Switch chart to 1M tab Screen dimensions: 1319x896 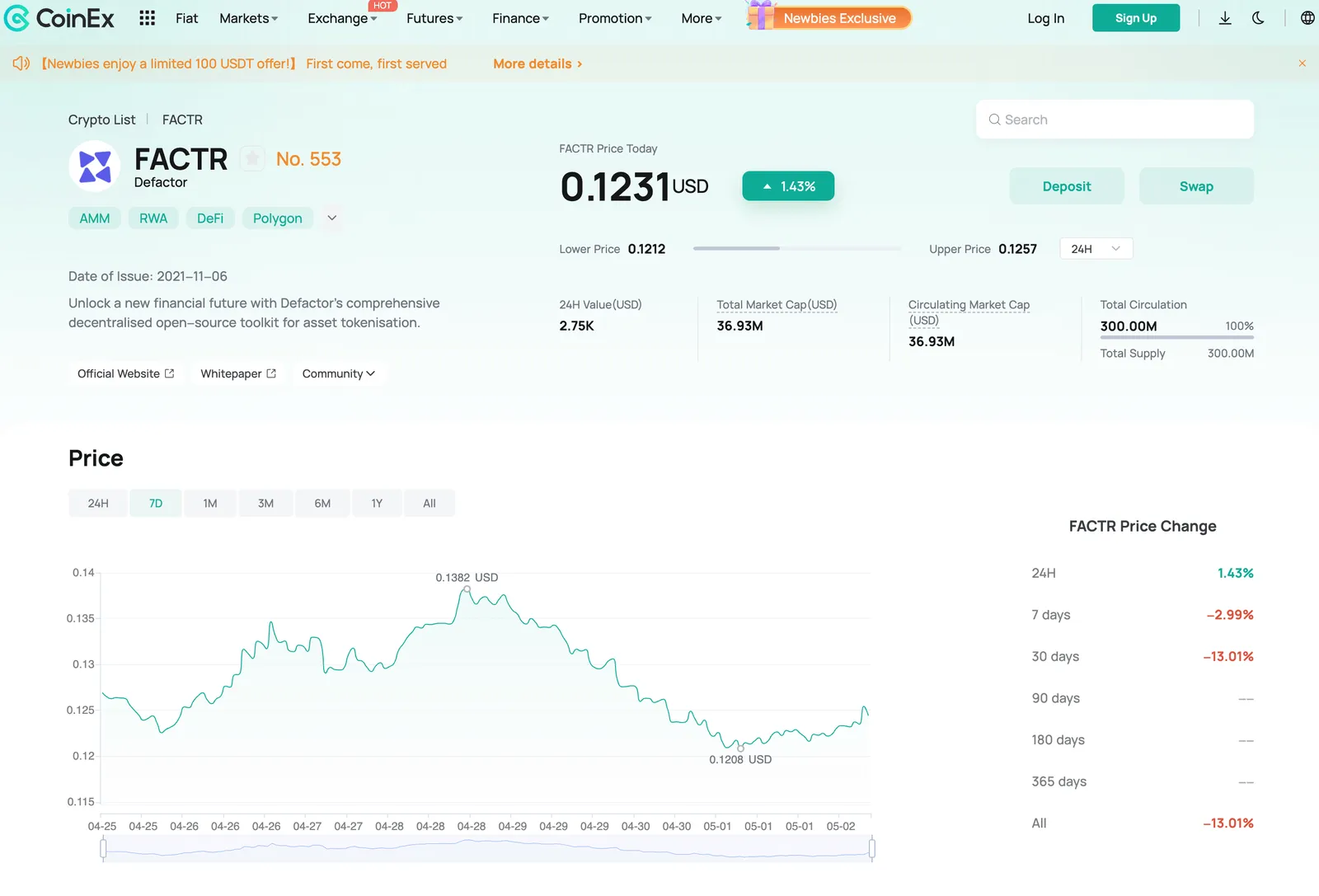click(210, 504)
